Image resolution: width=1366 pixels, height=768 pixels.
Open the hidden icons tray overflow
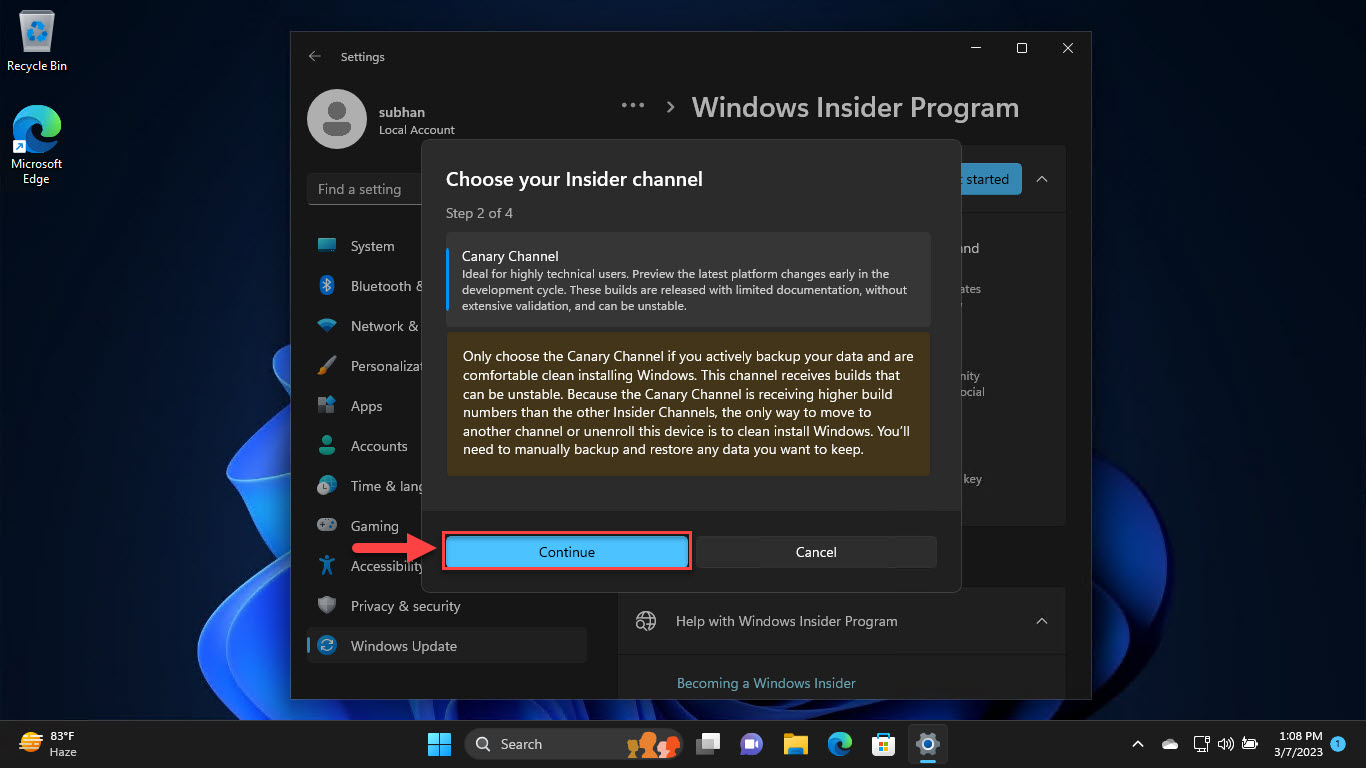pos(1137,744)
